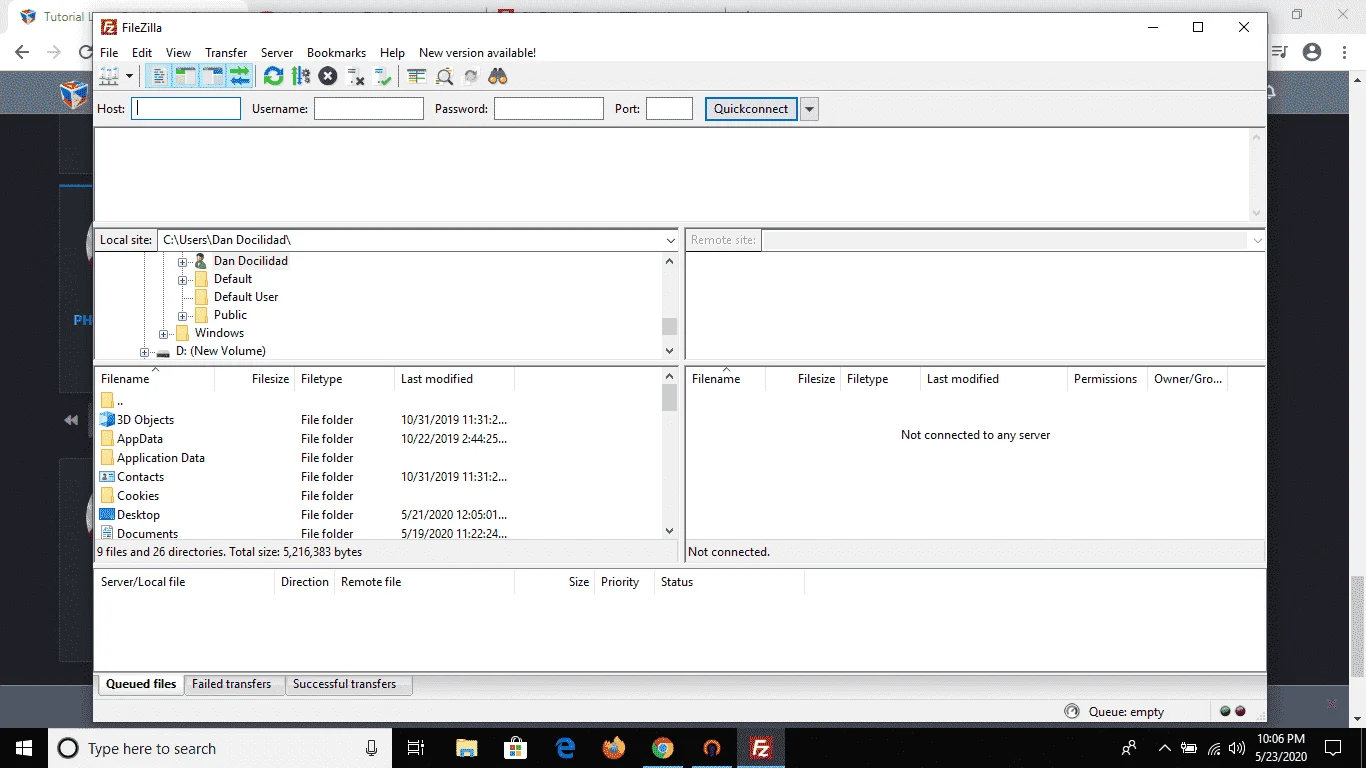This screenshot has height=768, width=1366.
Task: Click the Password input field
Action: point(549,108)
